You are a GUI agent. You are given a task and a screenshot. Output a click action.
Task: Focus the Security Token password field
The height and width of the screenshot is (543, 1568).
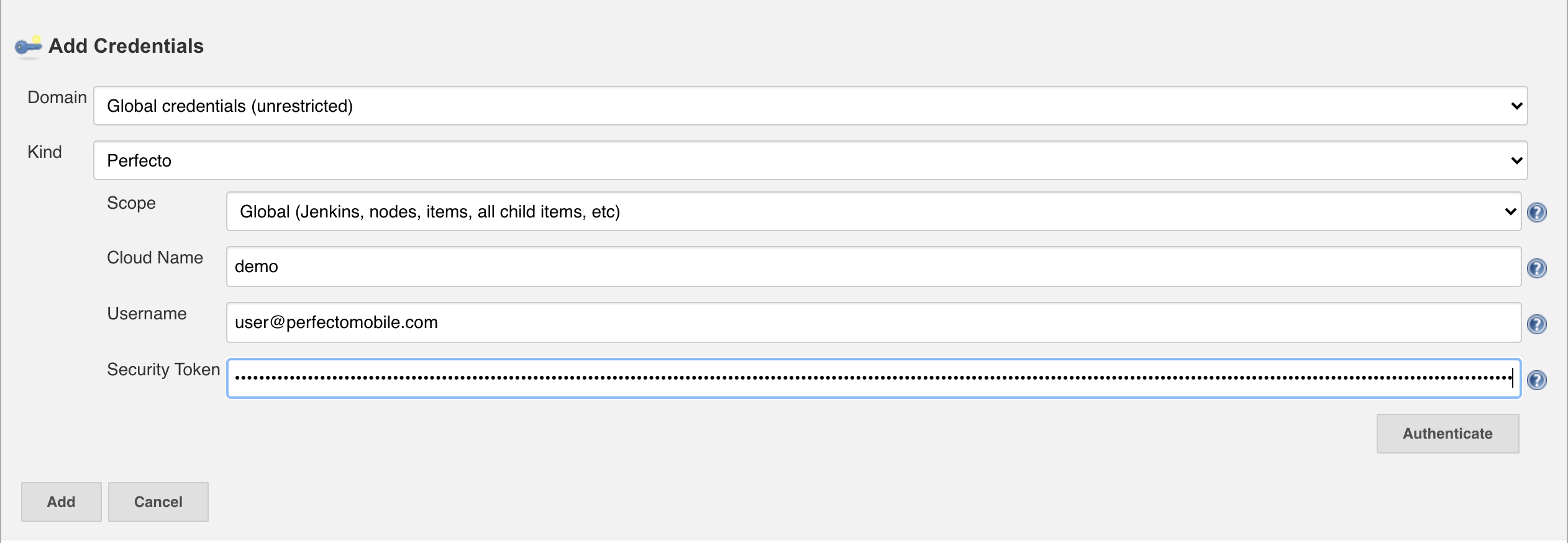click(873, 378)
